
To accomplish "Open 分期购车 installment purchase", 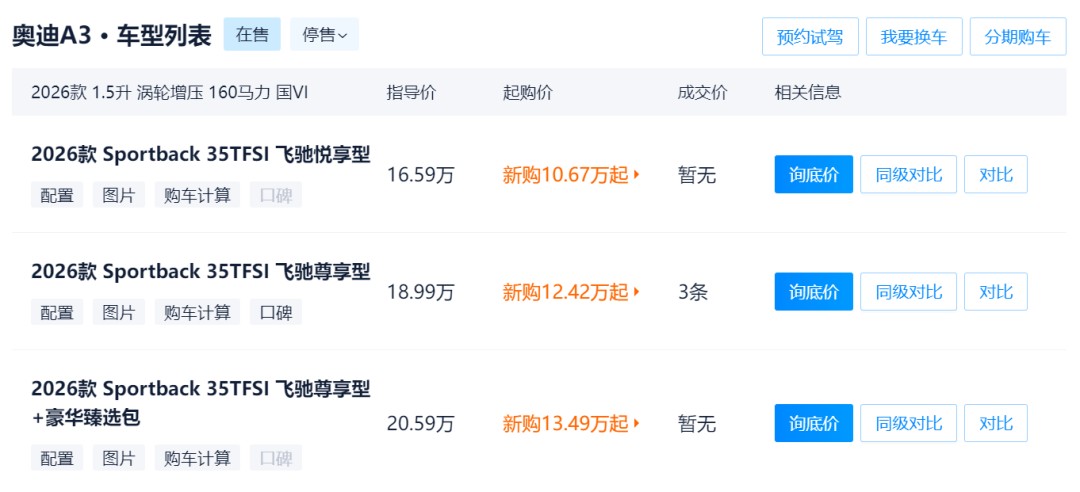I will (x=1017, y=37).
